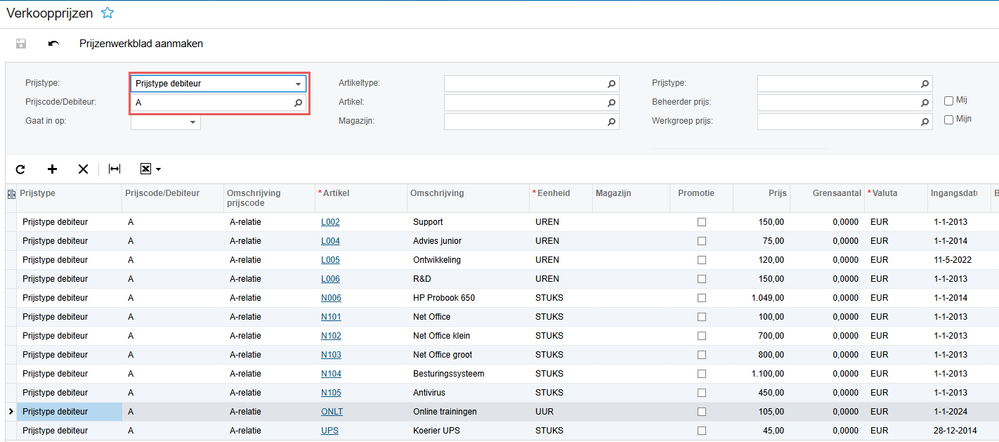
Task: Click the favorite star next to Verkoopprijzen
Action: coord(108,13)
